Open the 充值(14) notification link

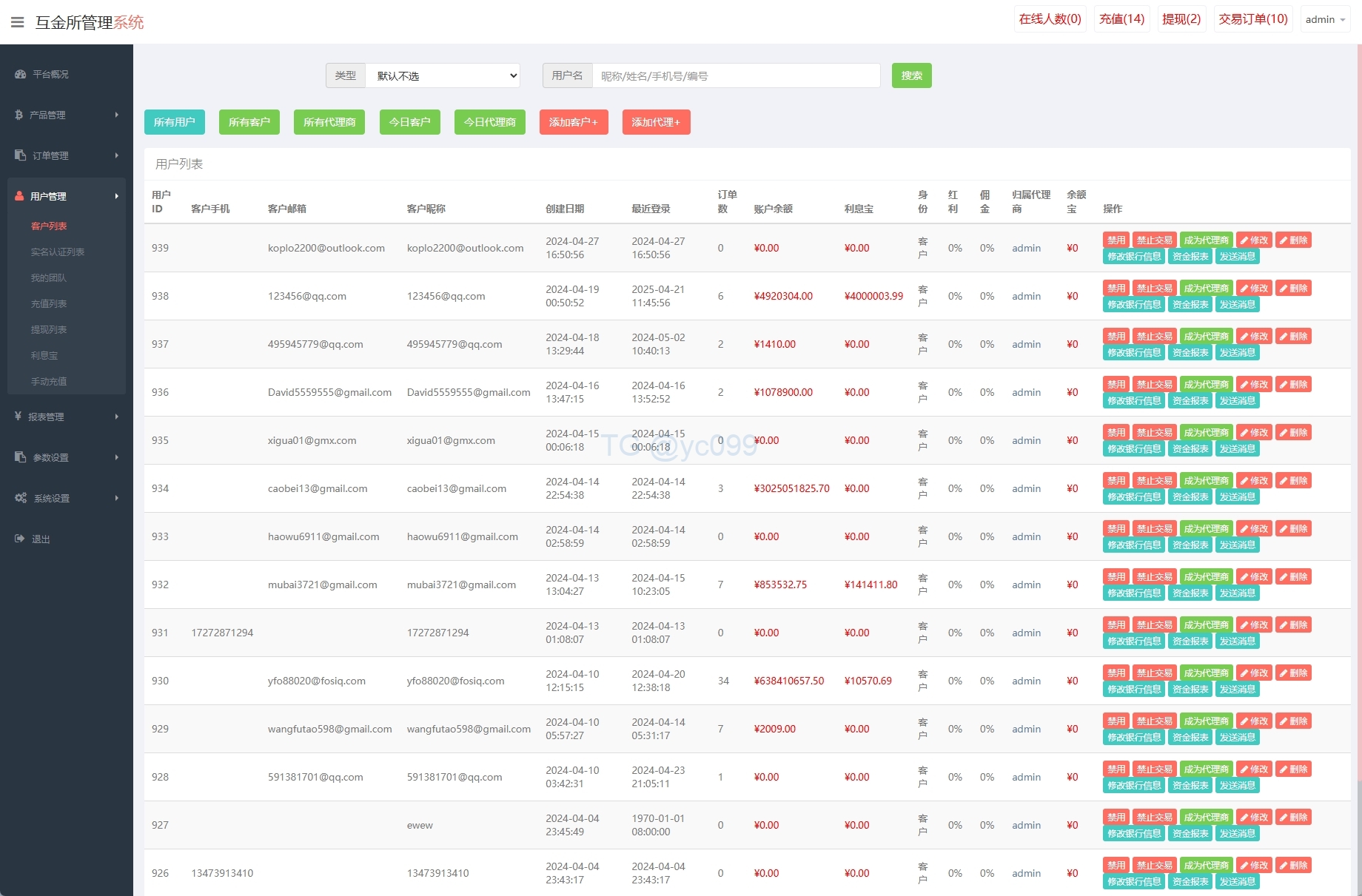1121,19
